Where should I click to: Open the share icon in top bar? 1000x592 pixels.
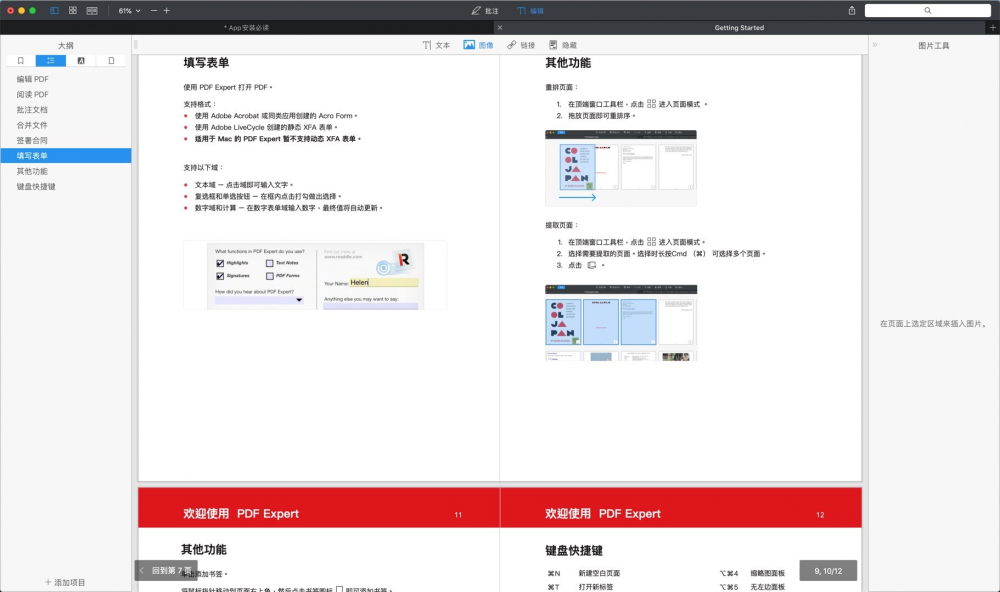[851, 10]
